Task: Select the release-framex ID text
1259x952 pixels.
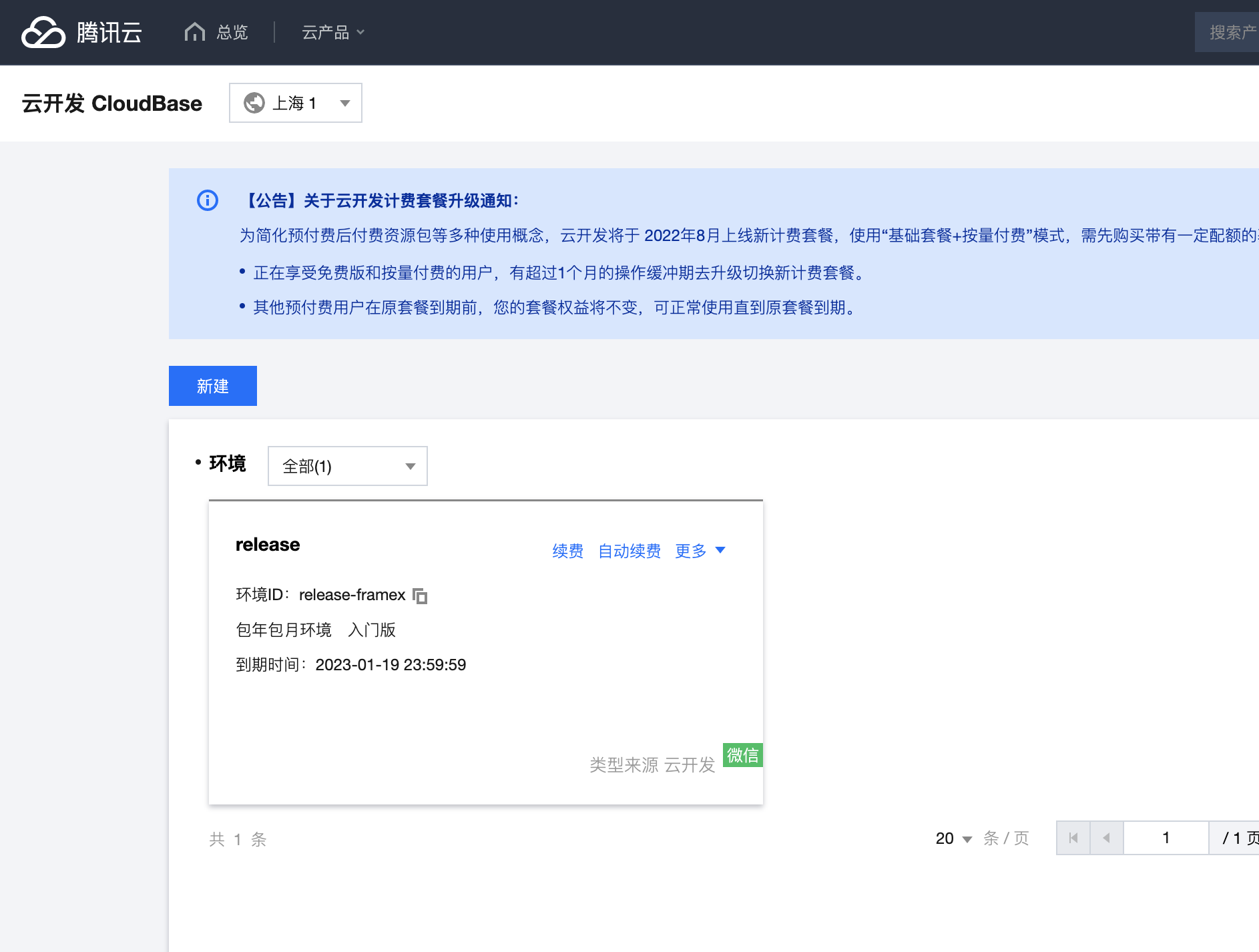Action: coord(352,595)
